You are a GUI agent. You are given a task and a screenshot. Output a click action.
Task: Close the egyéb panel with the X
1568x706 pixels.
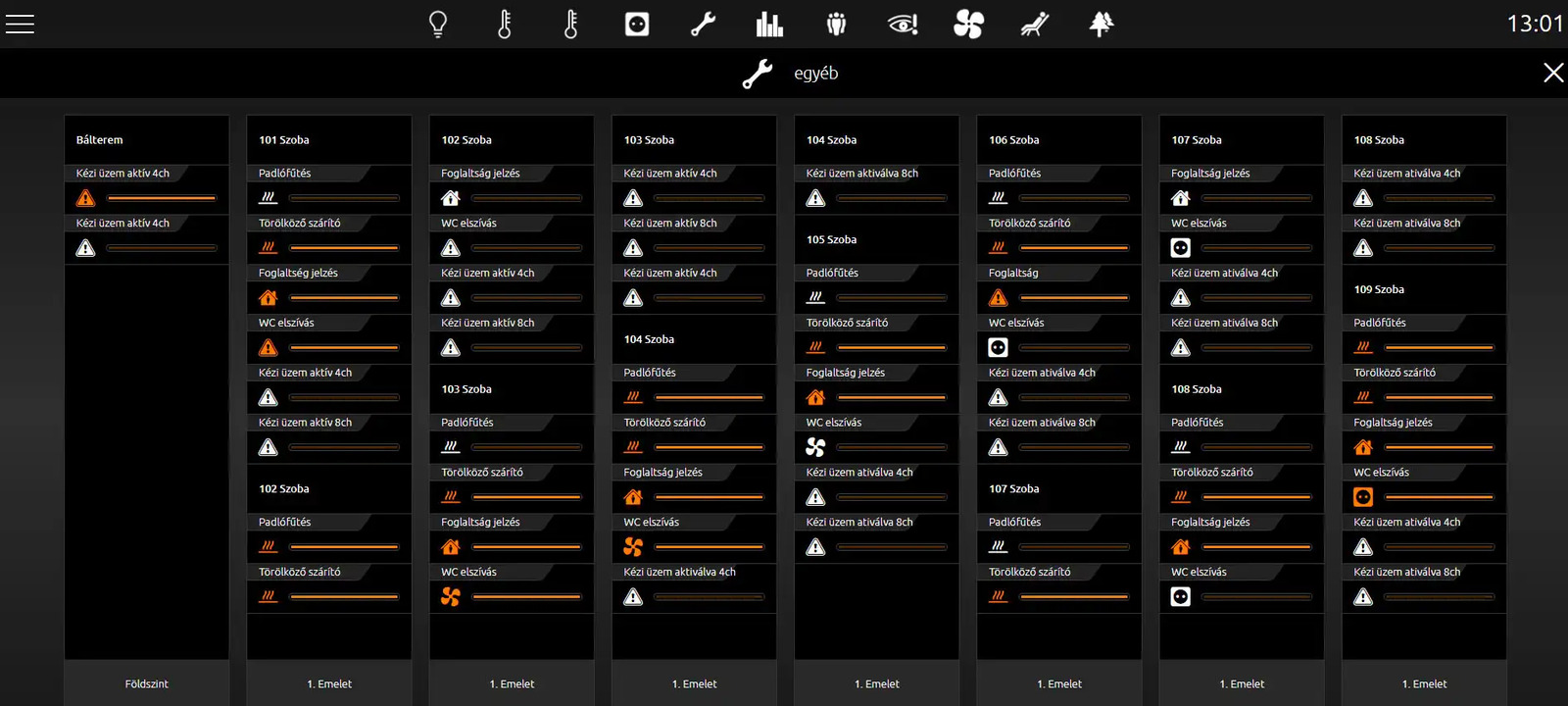pos(1553,73)
